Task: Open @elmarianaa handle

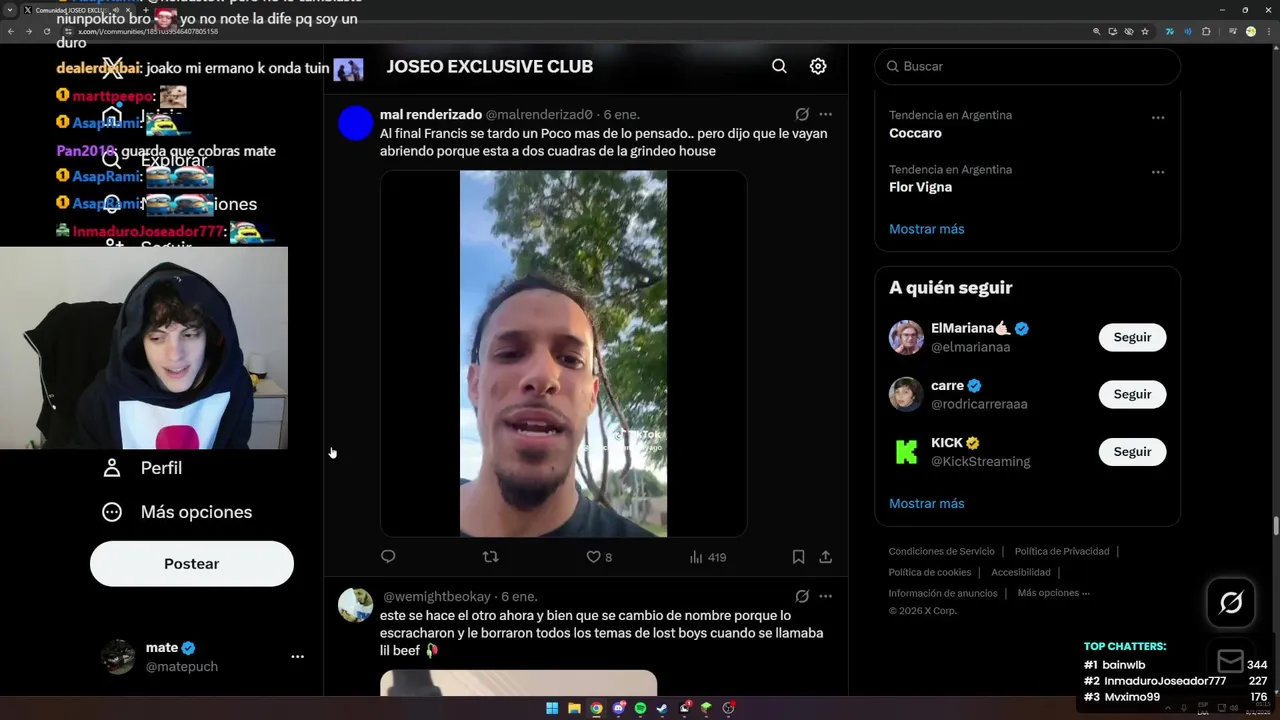Action: point(970,347)
